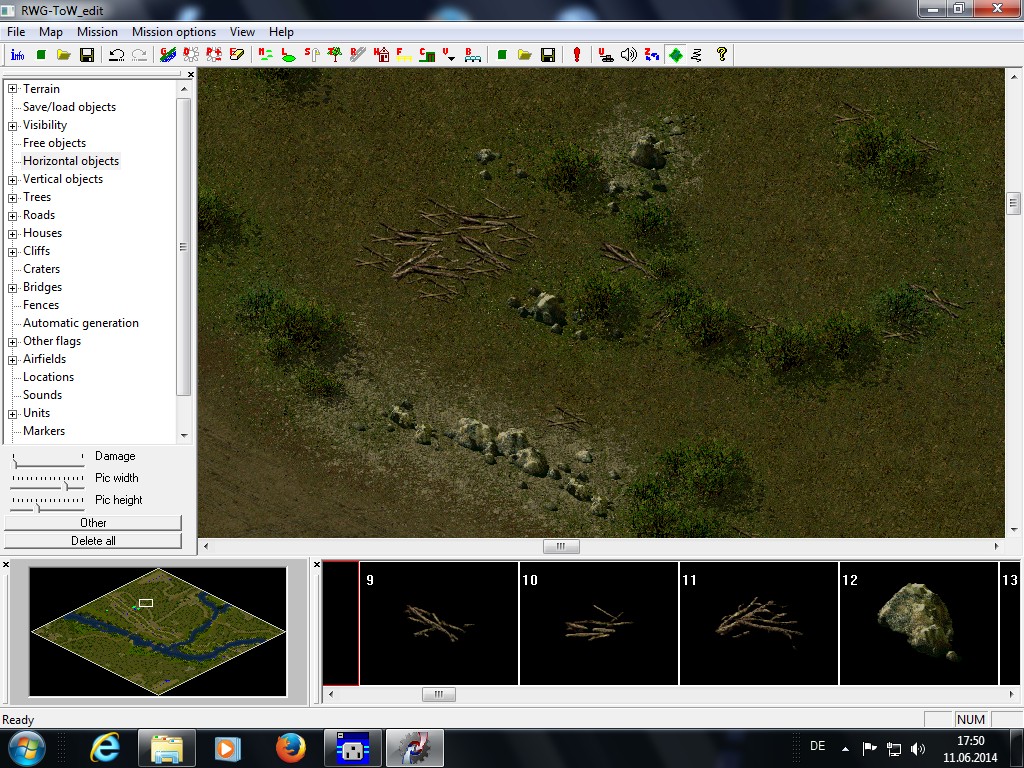
Task: Select object thumbnail number 9
Action: click(439, 623)
